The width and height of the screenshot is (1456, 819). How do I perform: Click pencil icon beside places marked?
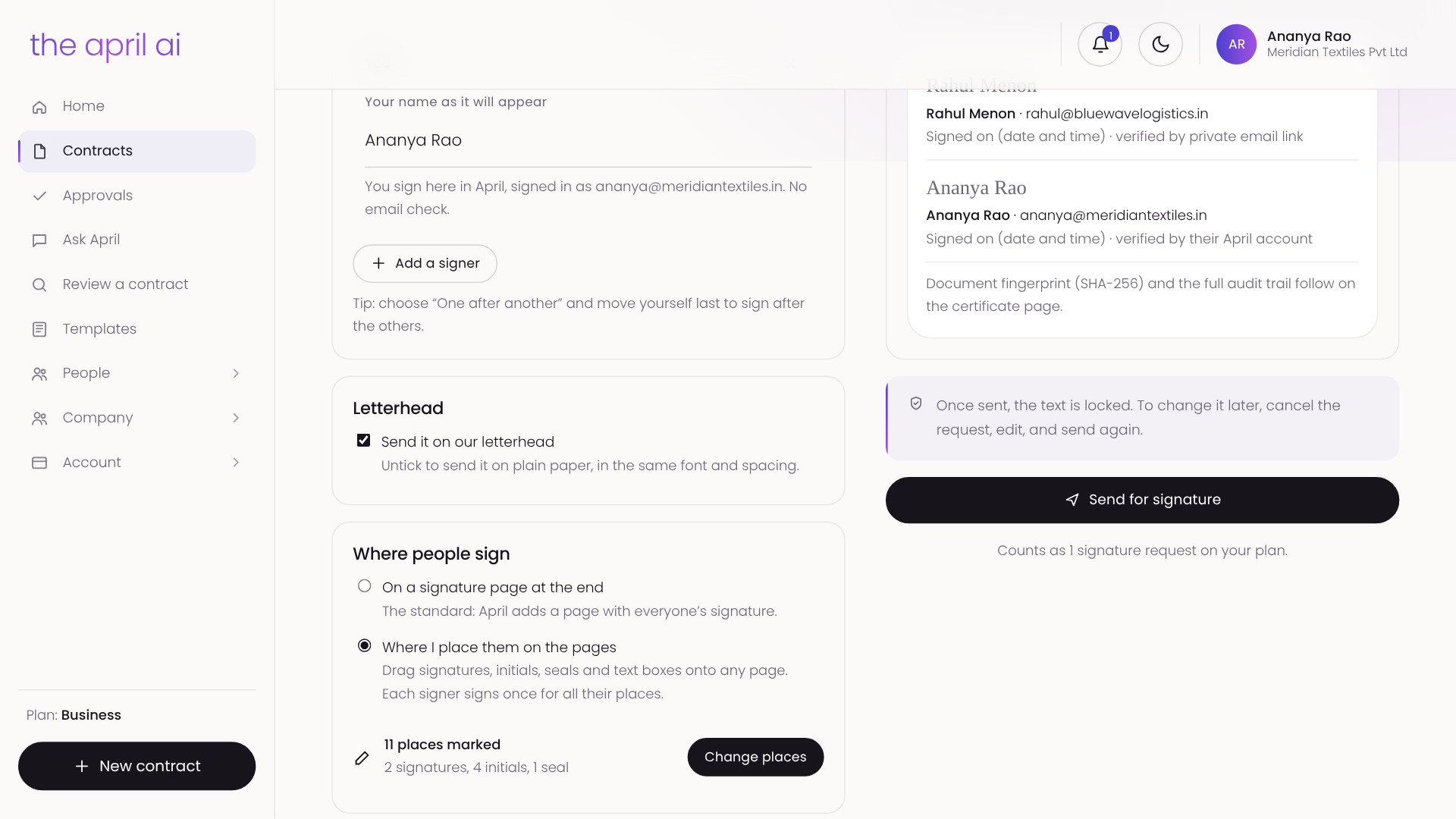pyautogui.click(x=362, y=758)
